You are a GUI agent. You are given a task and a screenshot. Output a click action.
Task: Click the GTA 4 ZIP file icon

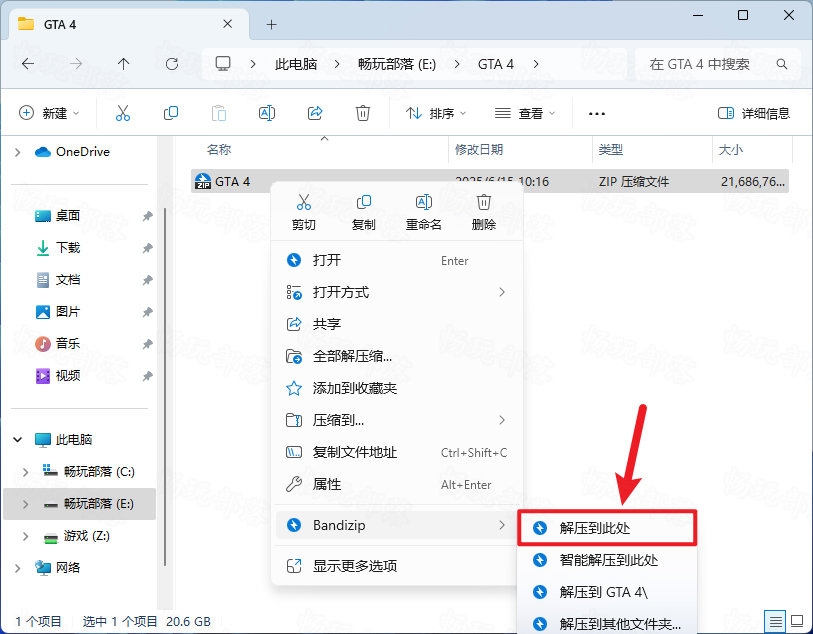point(203,181)
